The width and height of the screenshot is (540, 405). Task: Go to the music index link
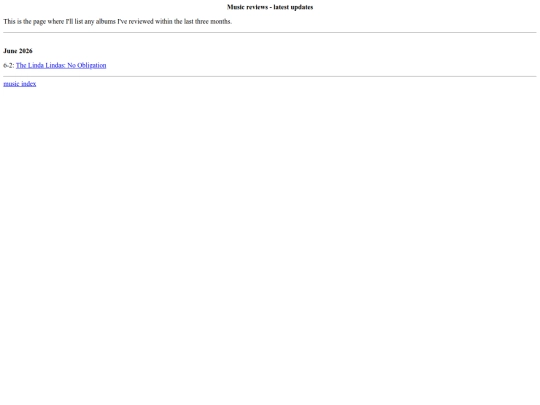click(x=20, y=84)
